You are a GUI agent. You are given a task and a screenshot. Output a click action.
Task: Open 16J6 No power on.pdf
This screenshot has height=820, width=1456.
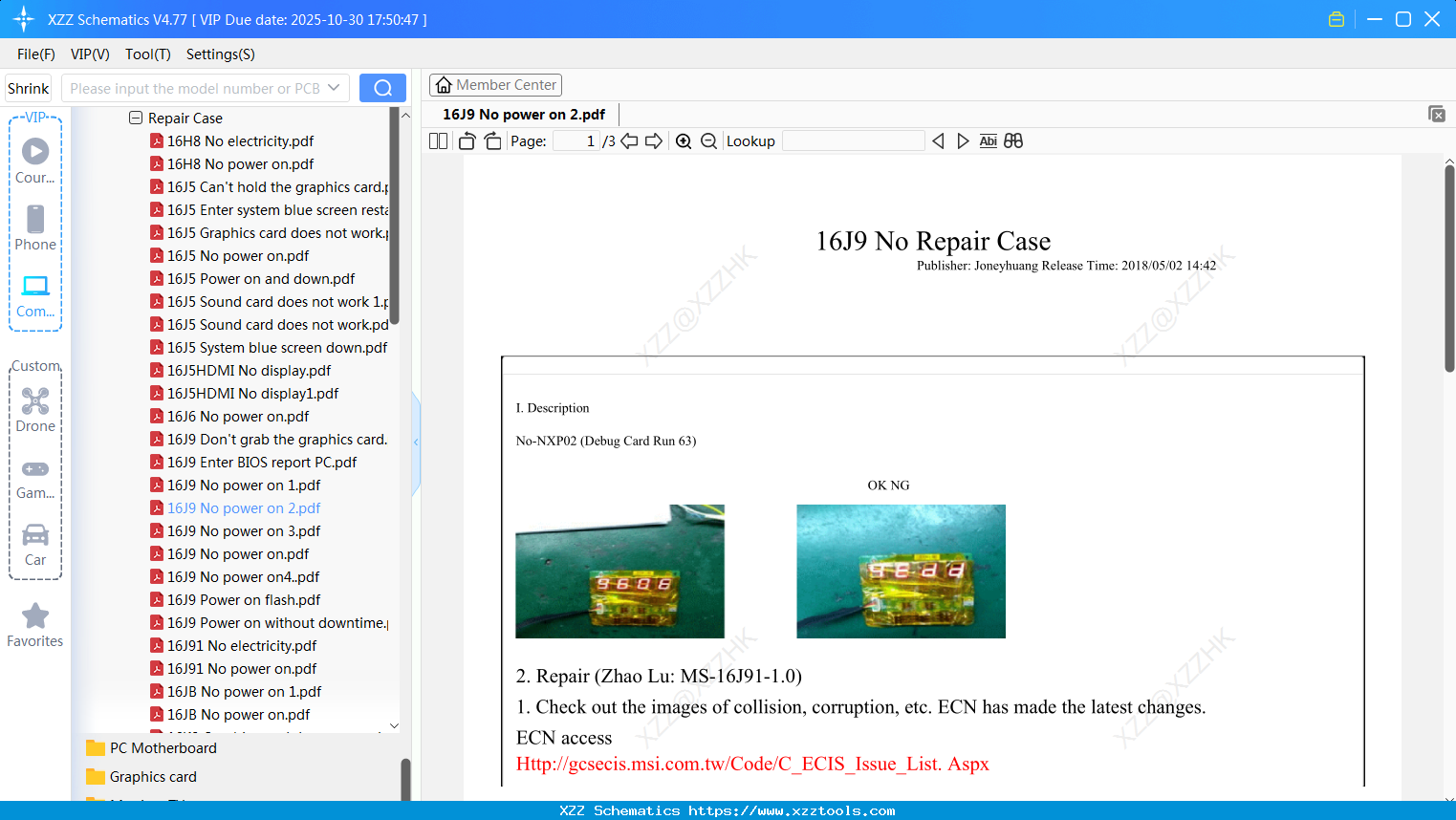(x=238, y=417)
